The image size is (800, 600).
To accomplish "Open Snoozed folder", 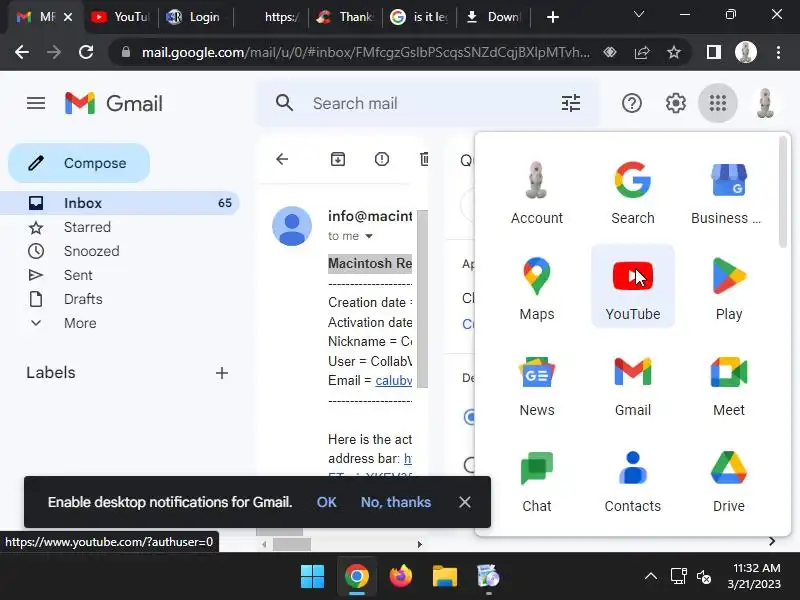I will 119,251.
